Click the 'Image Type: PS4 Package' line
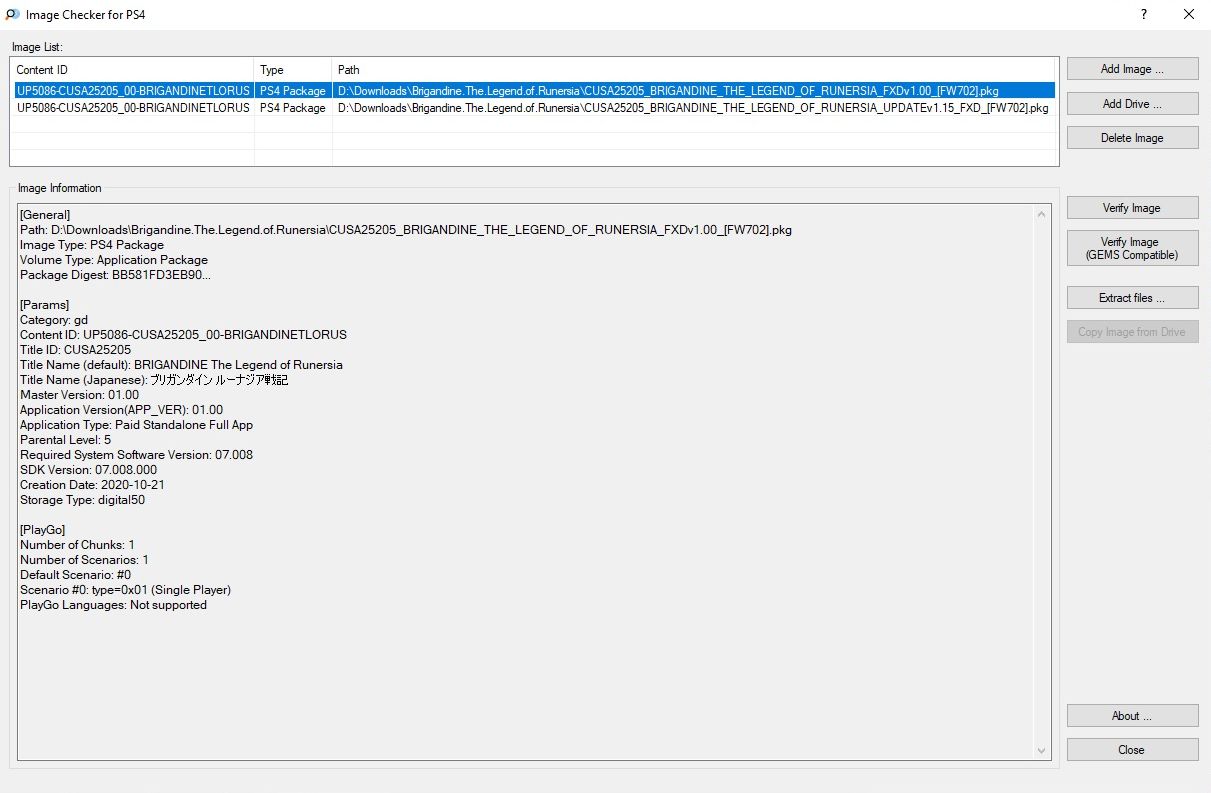 pyautogui.click(x=92, y=245)
